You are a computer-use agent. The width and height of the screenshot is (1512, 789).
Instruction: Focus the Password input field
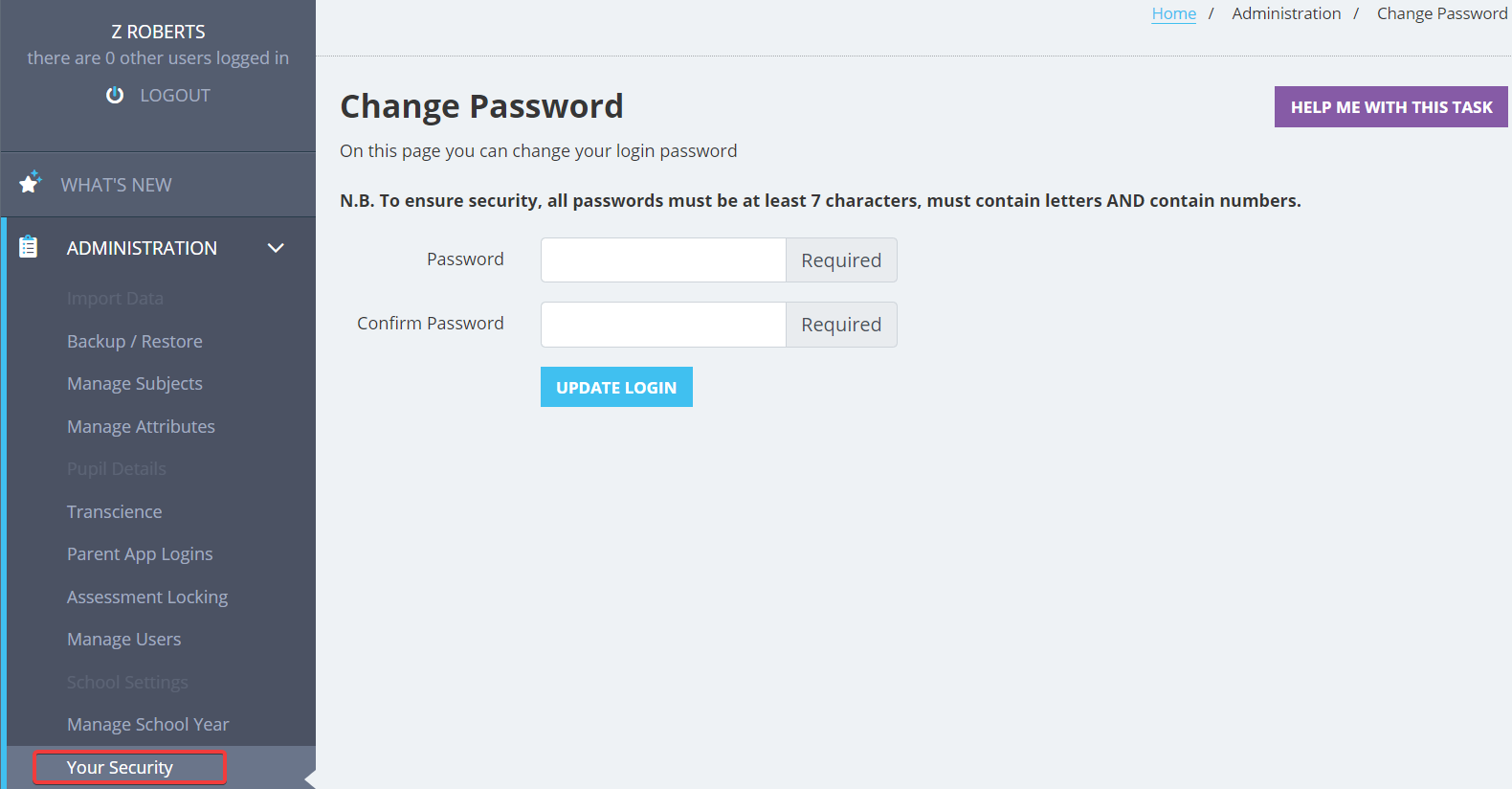click(663, 260)
